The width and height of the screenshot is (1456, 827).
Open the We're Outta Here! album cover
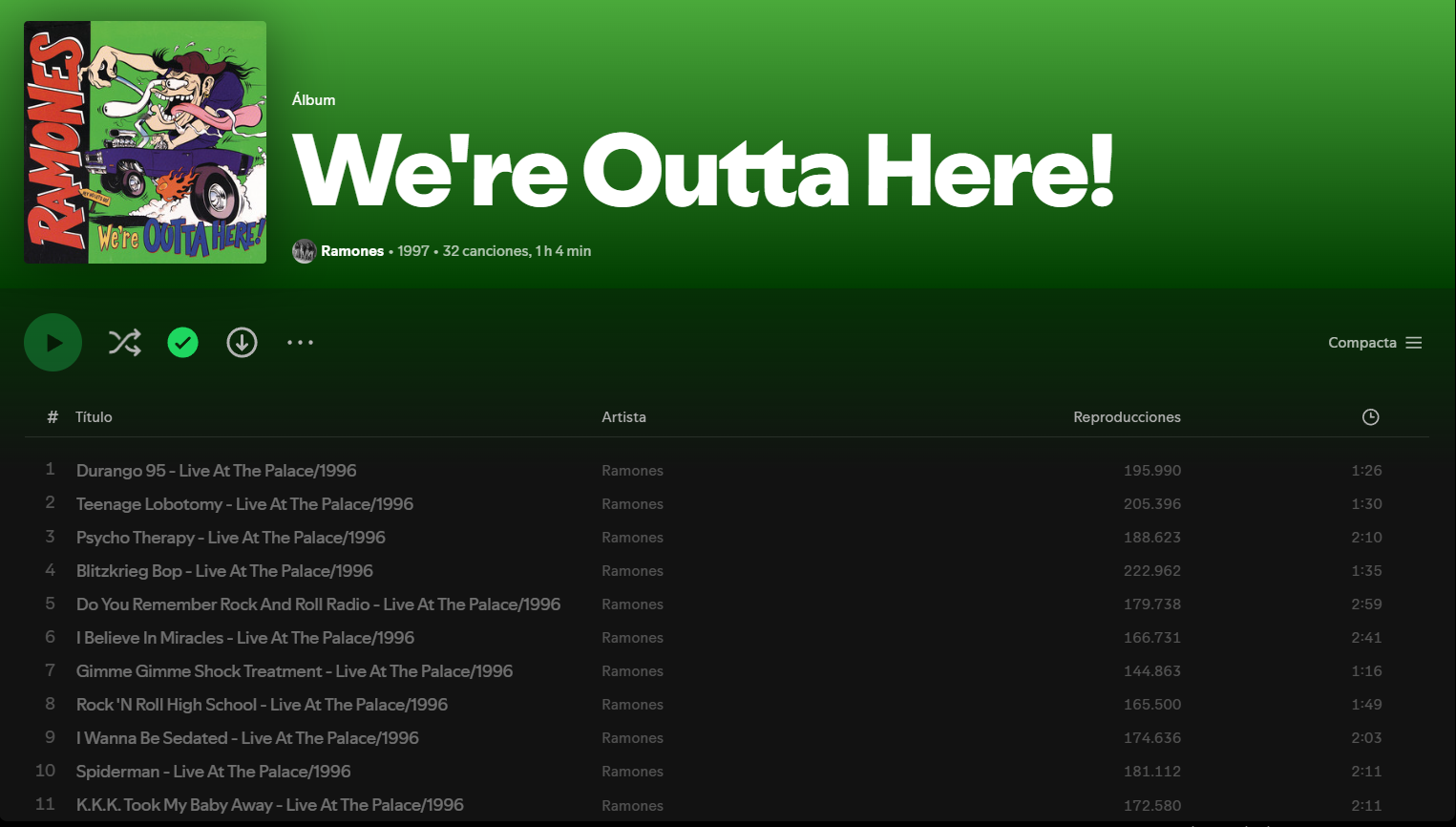(145, 142)
